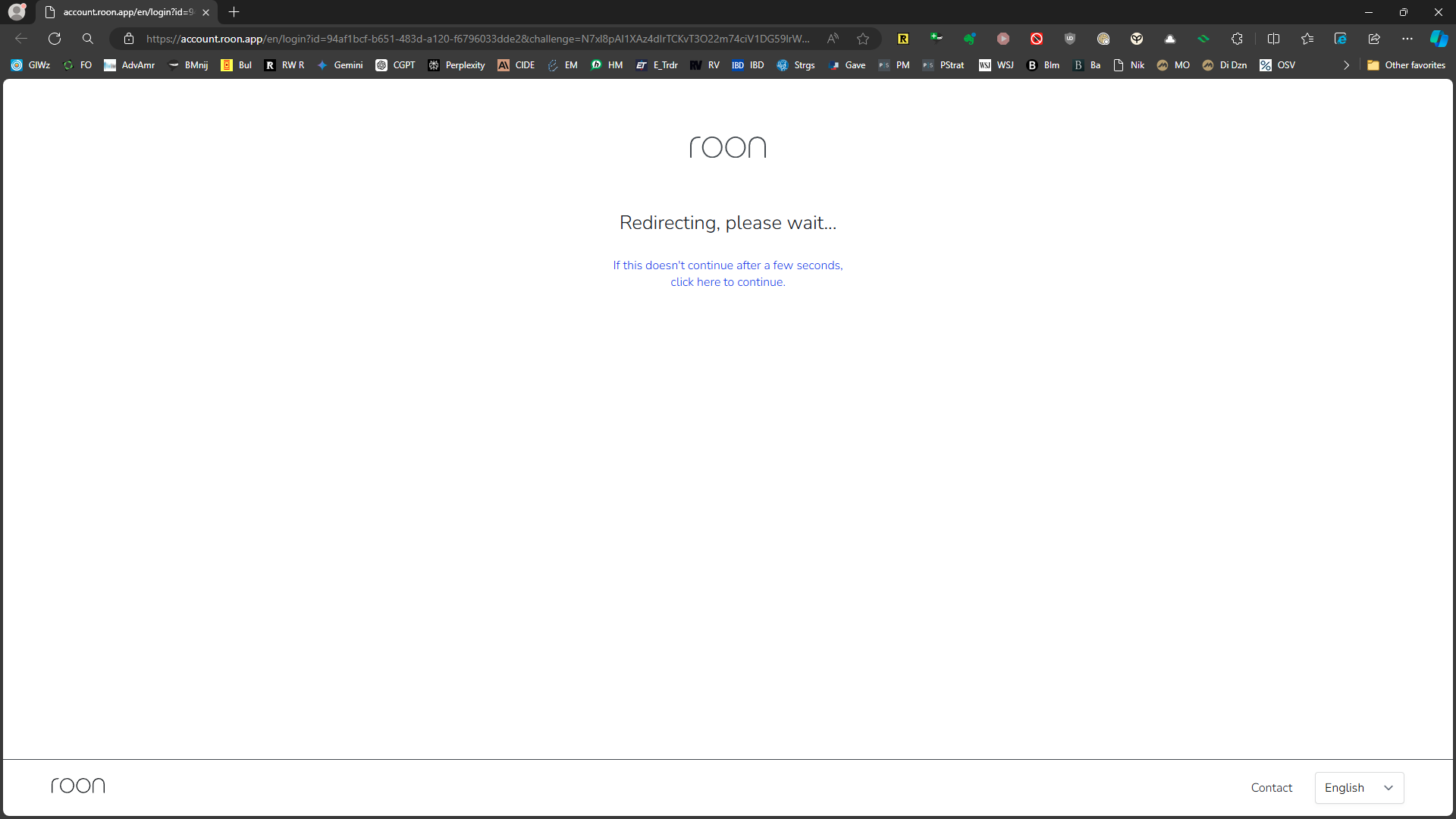Click the browser Back arrow
Image resolution: width=1456 pixels, height=819 pixels.
tap(21, 39)
